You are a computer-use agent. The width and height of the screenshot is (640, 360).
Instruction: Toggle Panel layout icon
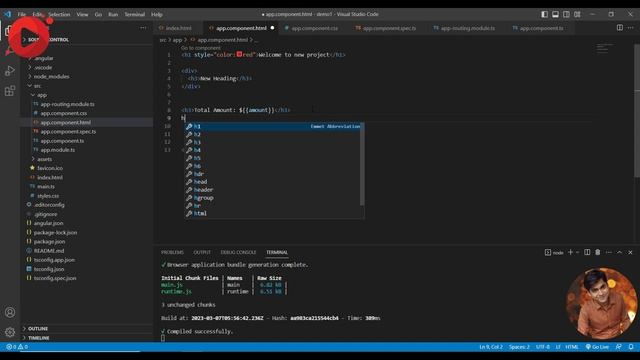tap(556, 14)
